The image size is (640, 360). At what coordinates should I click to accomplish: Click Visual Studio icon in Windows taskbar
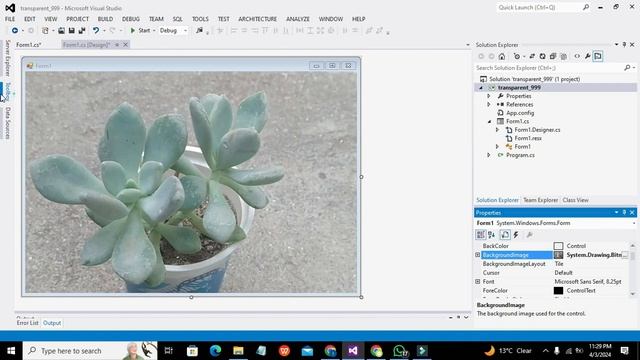coord(353,351)
